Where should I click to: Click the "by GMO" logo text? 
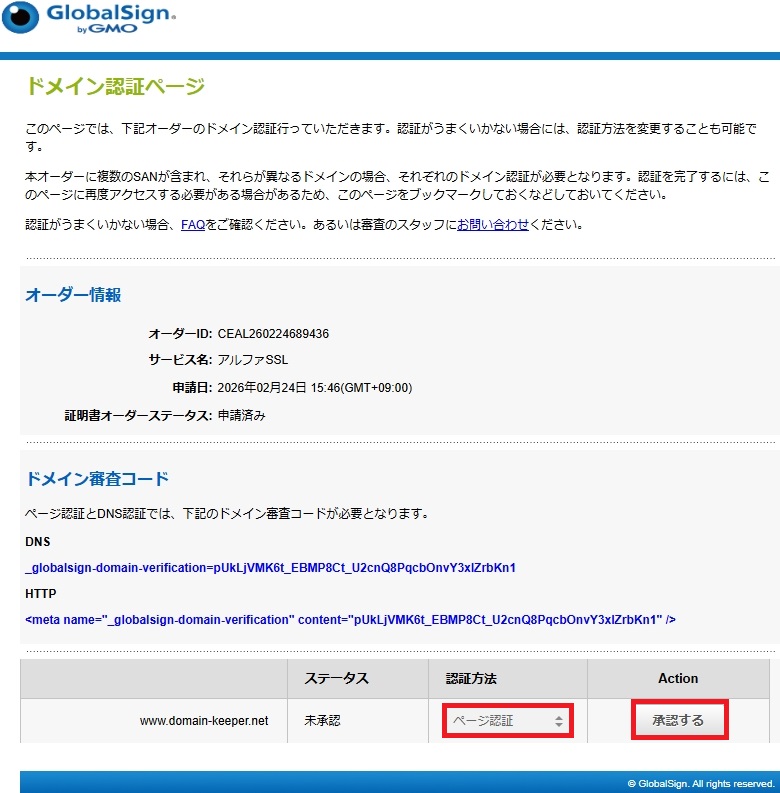pyautogui.click(x=105, y=29)
